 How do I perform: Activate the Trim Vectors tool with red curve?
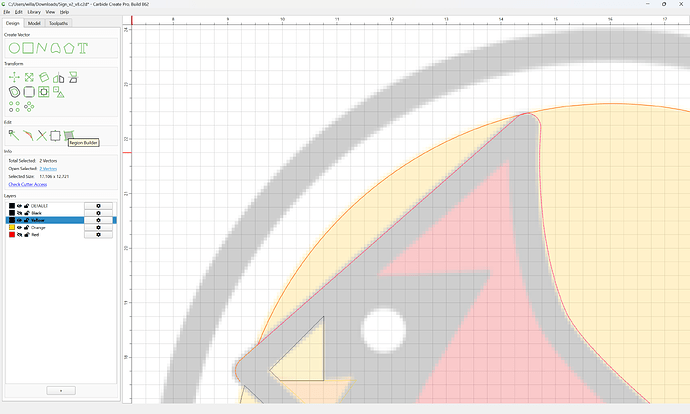(x=28, y=136)
